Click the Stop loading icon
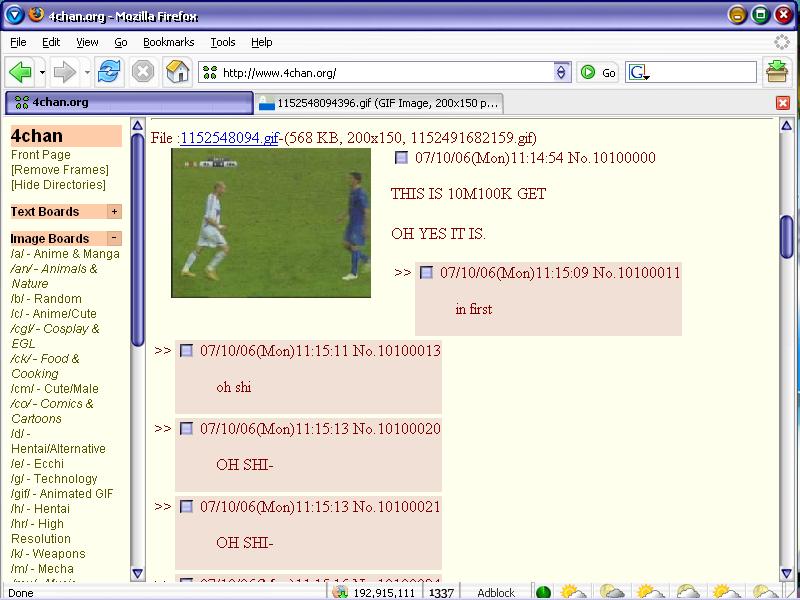 143,72
